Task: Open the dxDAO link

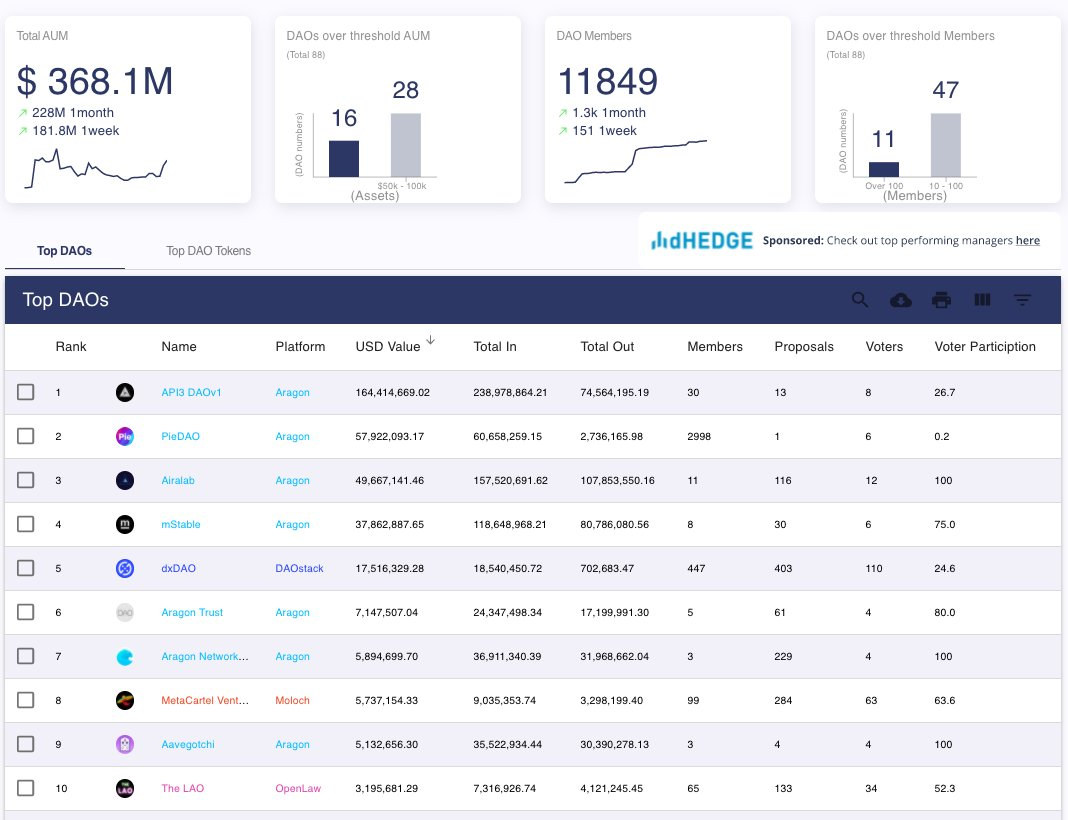Action: click(x=178, y=568)
